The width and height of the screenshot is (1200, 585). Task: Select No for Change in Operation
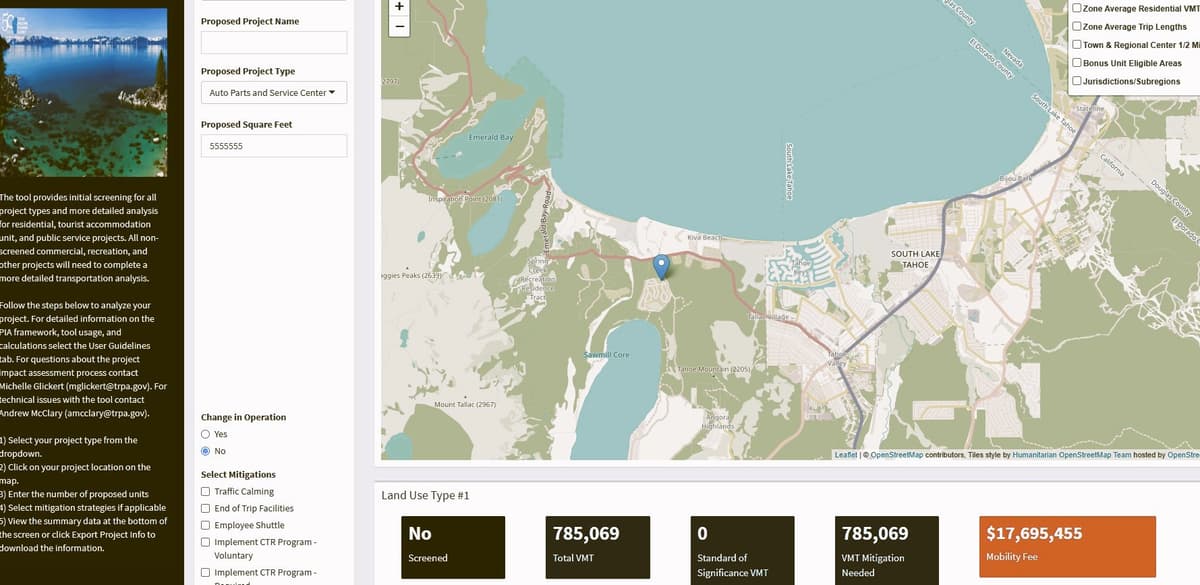tap(206, 451)
